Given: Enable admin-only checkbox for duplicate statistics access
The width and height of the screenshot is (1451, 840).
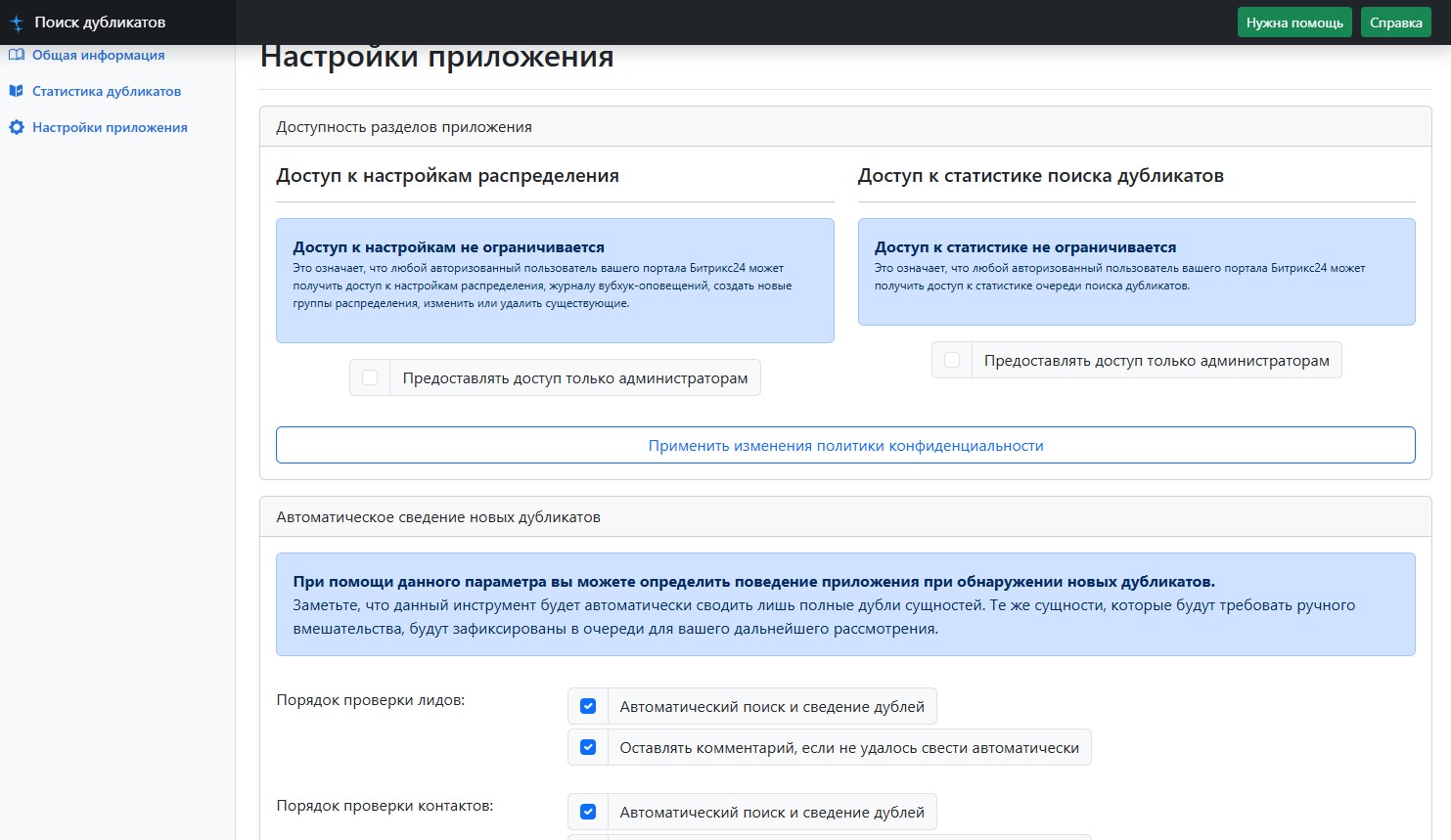Looking at the screenshot, I should click(952, 360).
